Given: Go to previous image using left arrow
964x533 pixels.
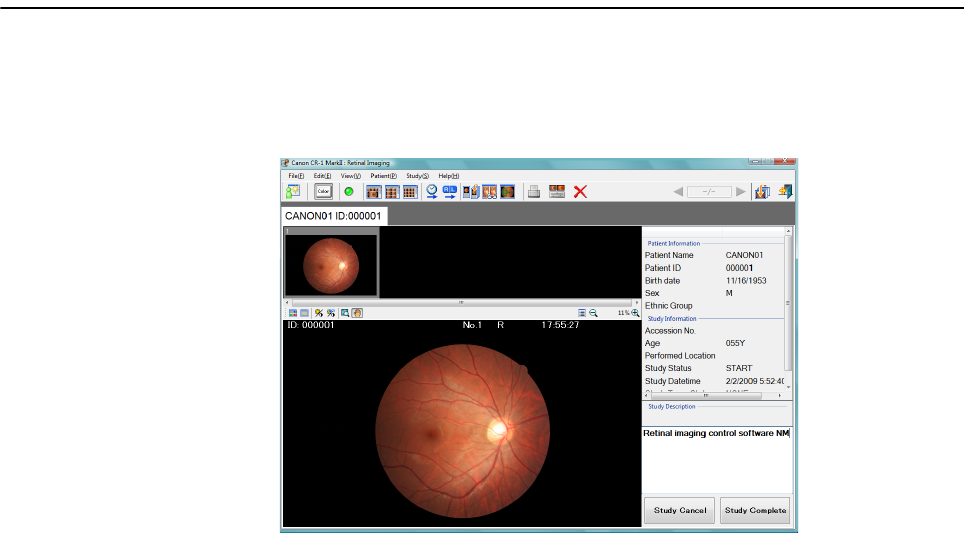Looking at the screenshot, I should [677, 191].
